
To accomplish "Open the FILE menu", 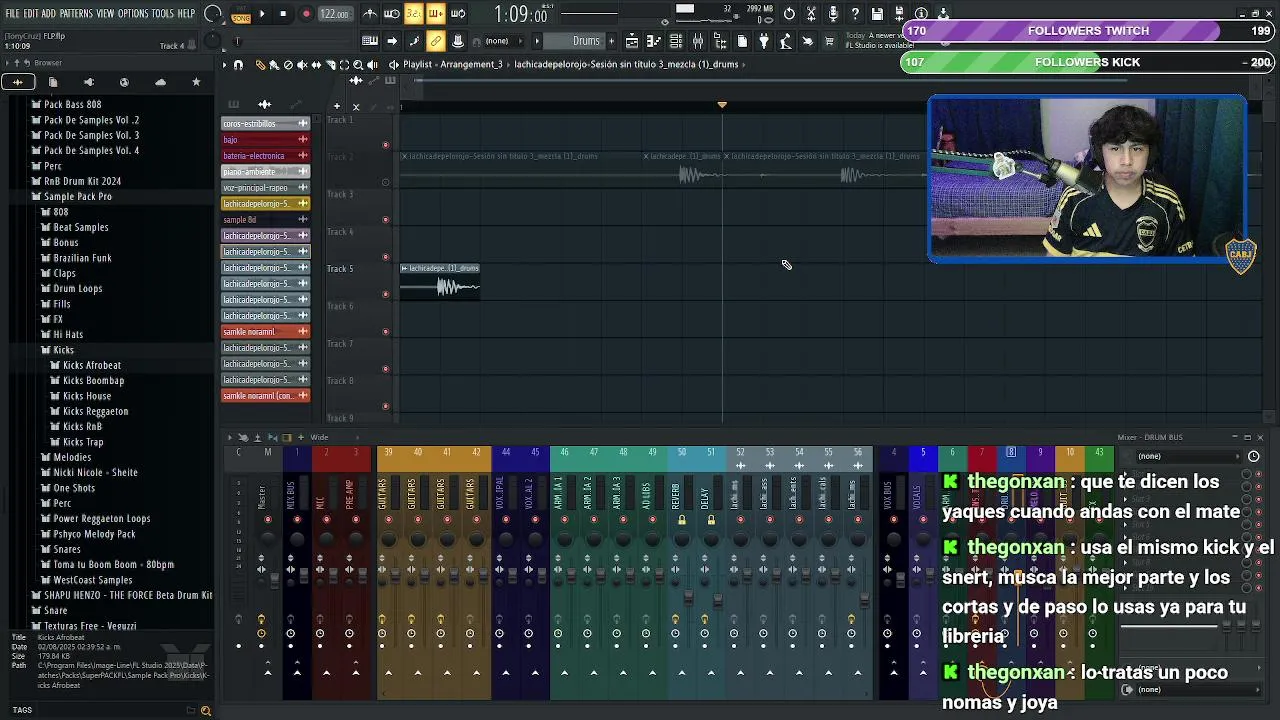I will point(12,14).
